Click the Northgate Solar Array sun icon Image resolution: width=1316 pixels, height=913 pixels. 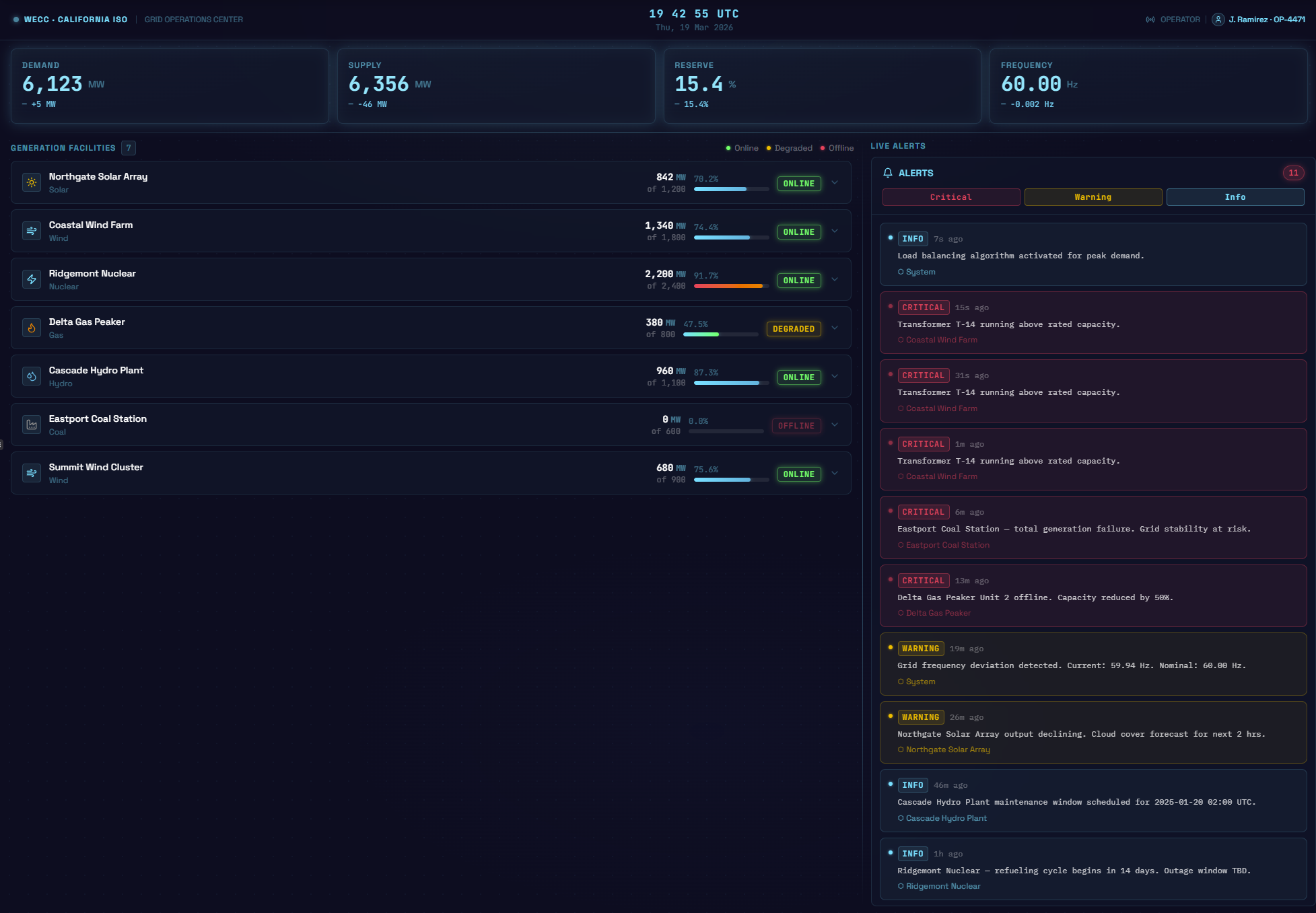(32, 182)
